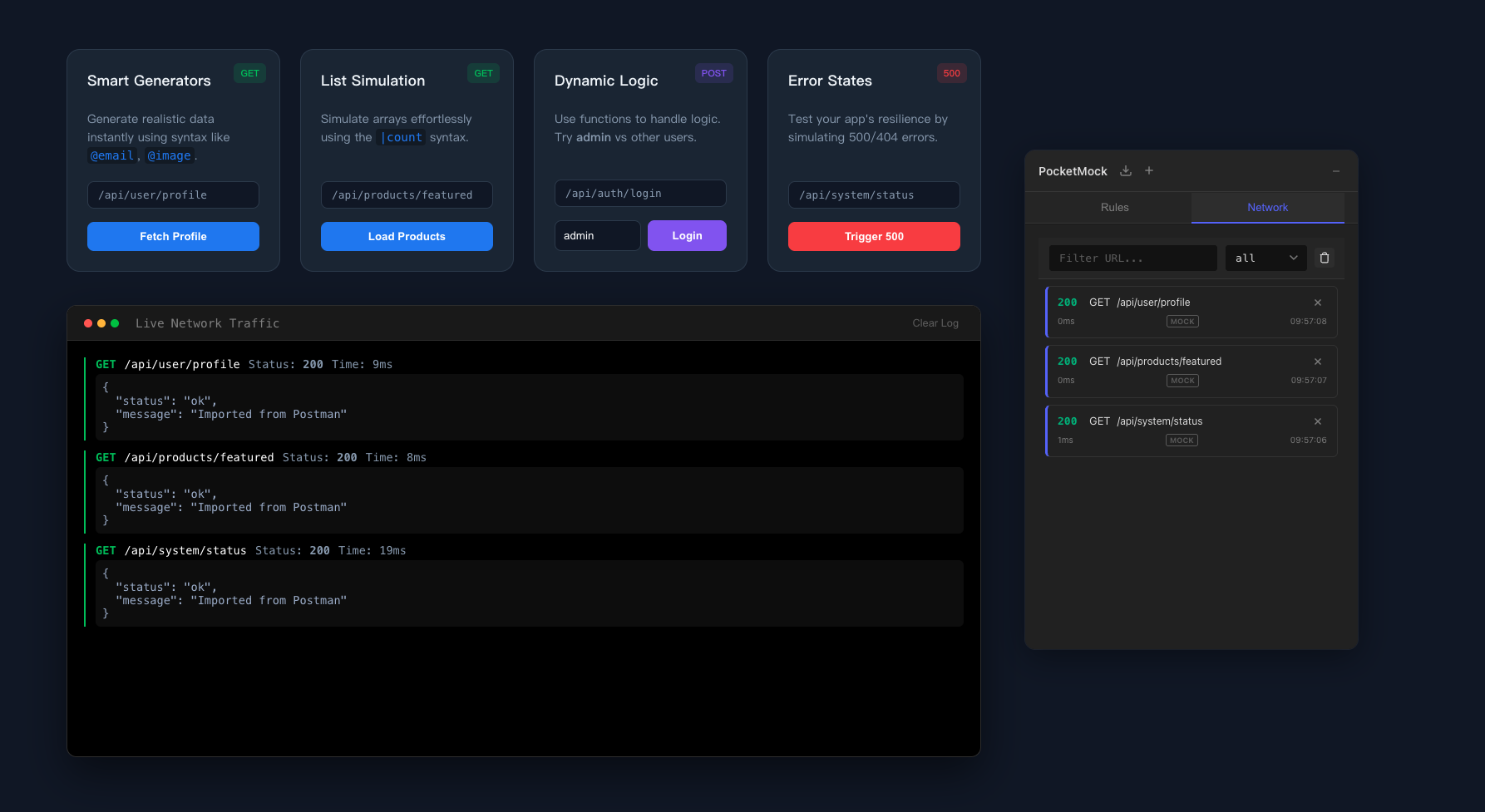The width and height of the screenshot is (1485, 812).
Task: Collapse the PocketMock panel with the minus control
Action: (x=1335, y=170)
